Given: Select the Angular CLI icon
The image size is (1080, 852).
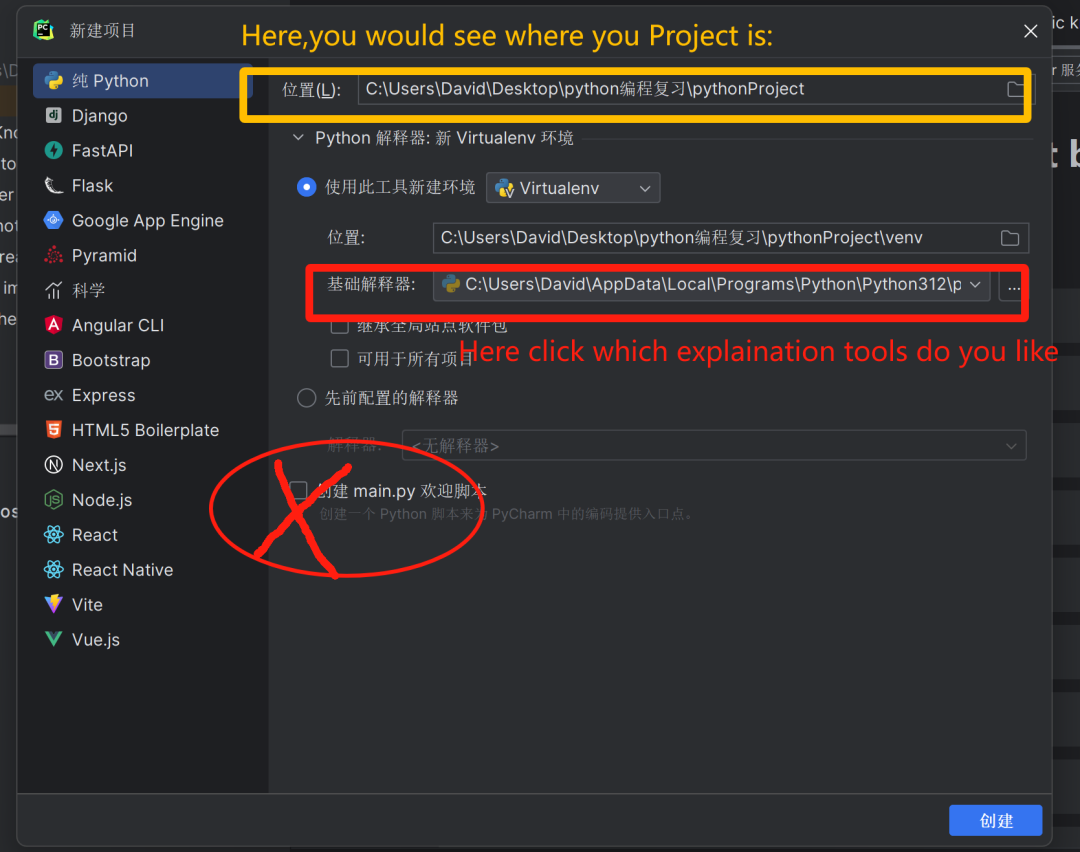Looking at the screenshot, I should (54, 325).
